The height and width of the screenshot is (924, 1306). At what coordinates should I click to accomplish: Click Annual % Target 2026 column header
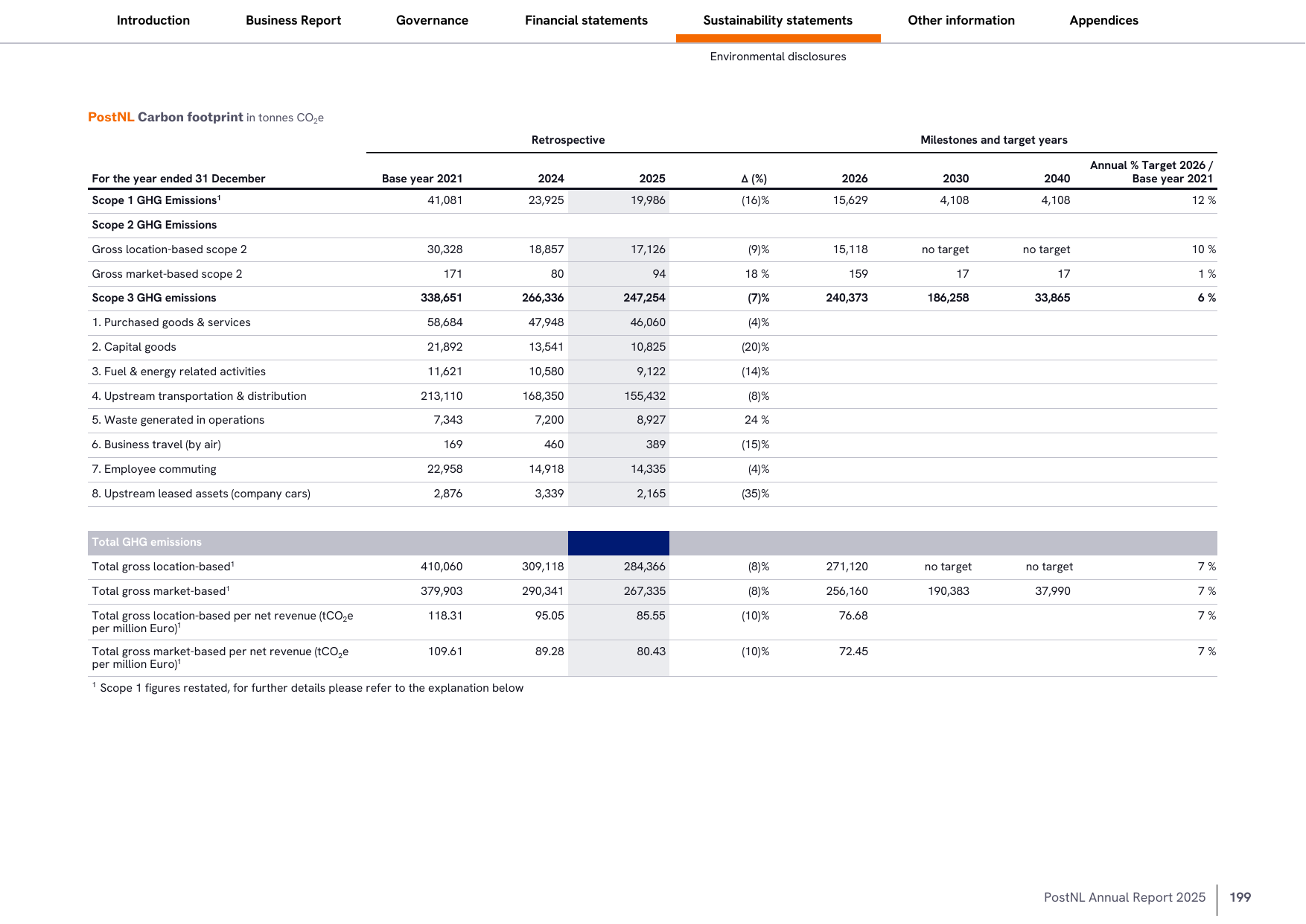click(x=1151, y=172)
